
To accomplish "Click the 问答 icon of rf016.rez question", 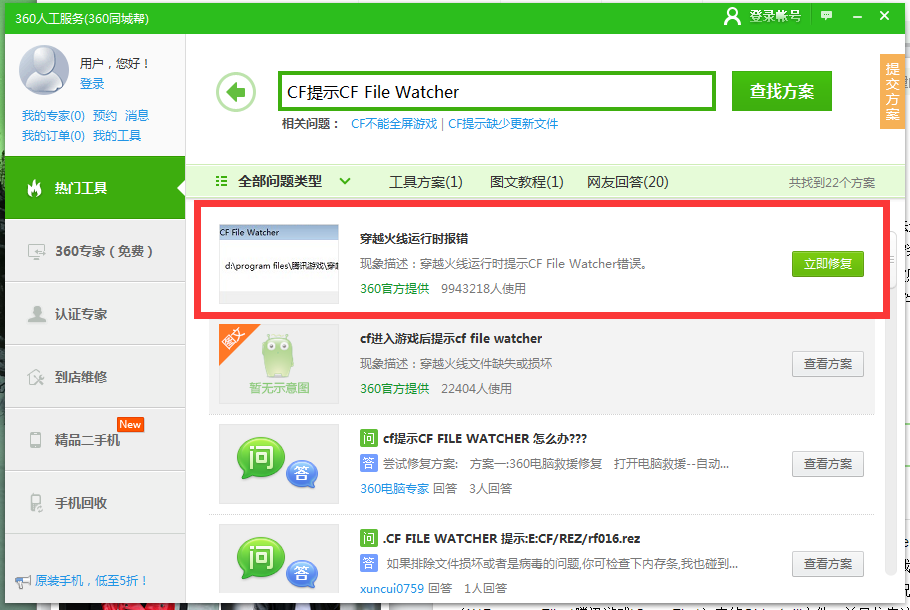I will tap(279, 558).
